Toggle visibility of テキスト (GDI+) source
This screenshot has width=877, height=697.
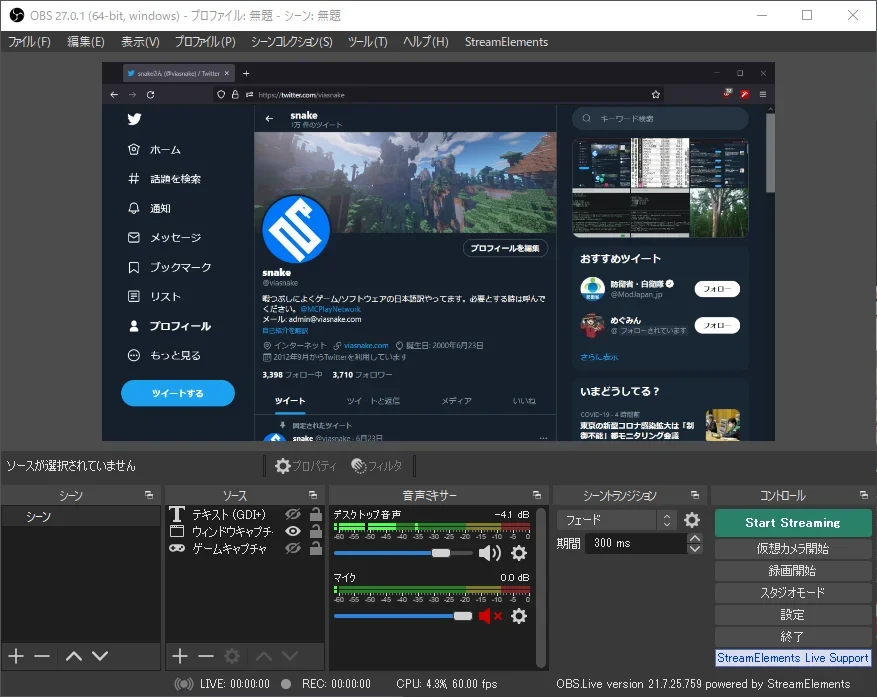[293, 514]
